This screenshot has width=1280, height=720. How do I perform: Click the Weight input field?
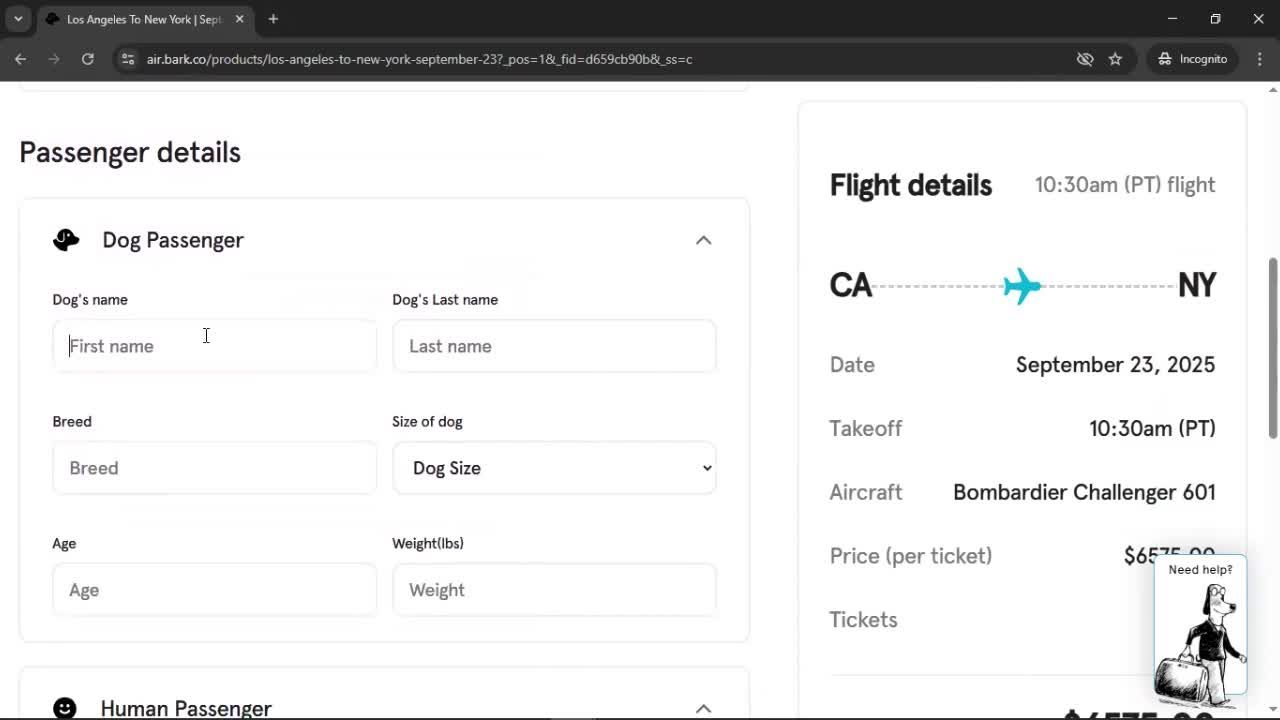tap(554, 590)
